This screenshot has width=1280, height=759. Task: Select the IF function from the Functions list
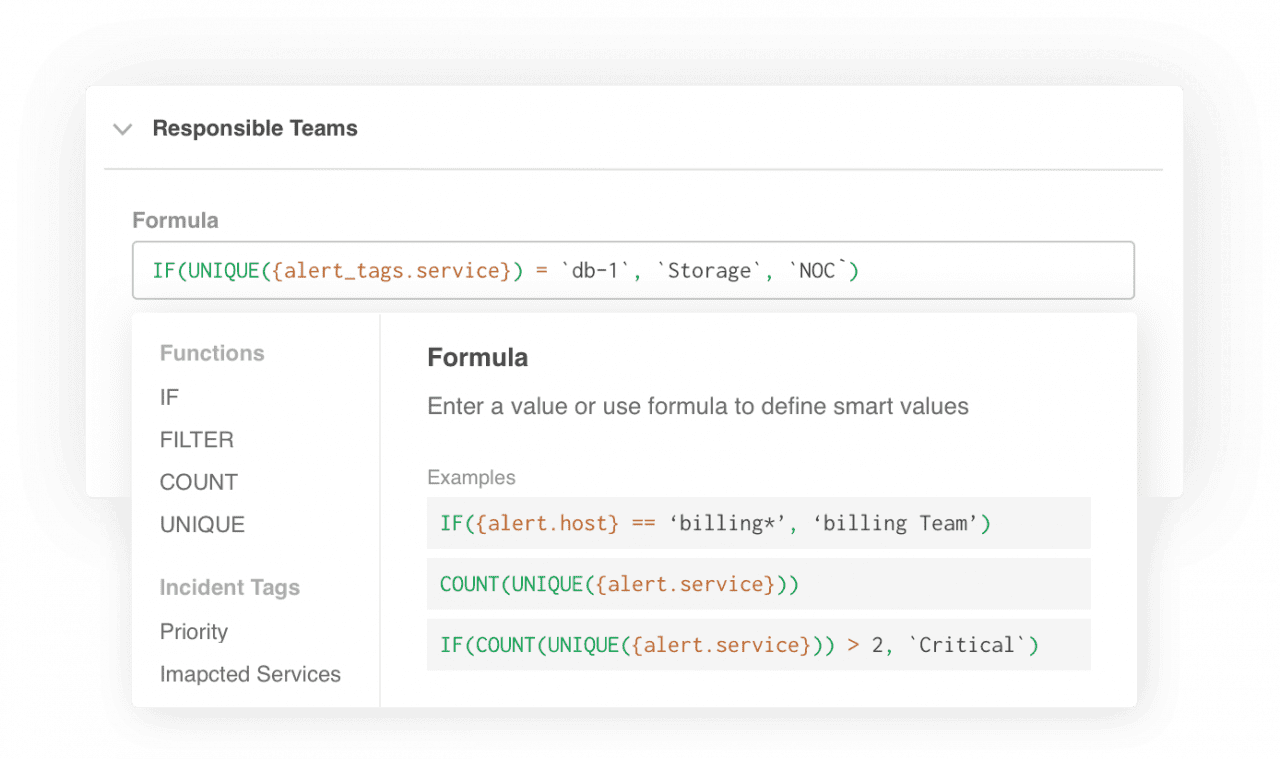pyautogui.click(x=169, y=397)
